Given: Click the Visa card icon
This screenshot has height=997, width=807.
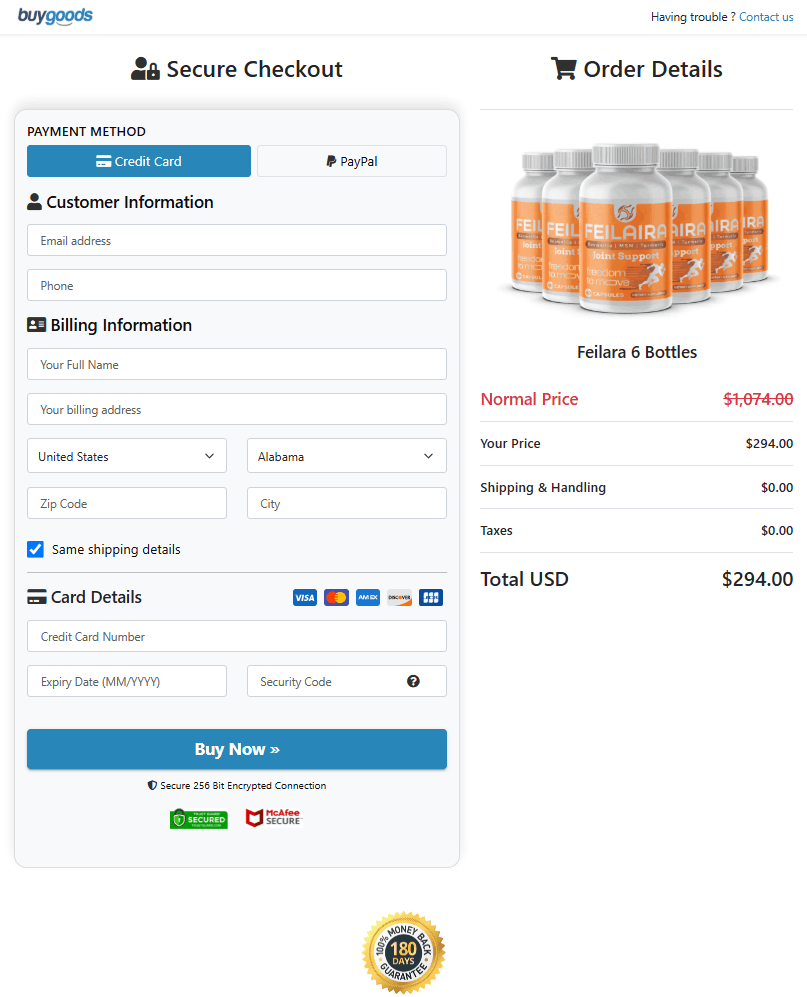Looking at the screenshot, I should point(305,597).
